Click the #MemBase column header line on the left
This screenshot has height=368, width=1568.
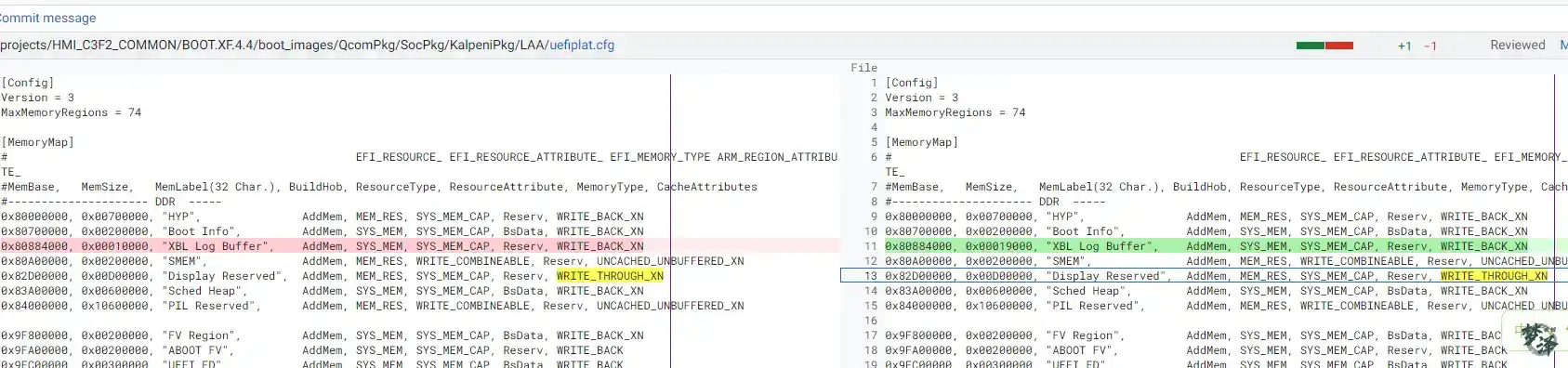[379, 187]
